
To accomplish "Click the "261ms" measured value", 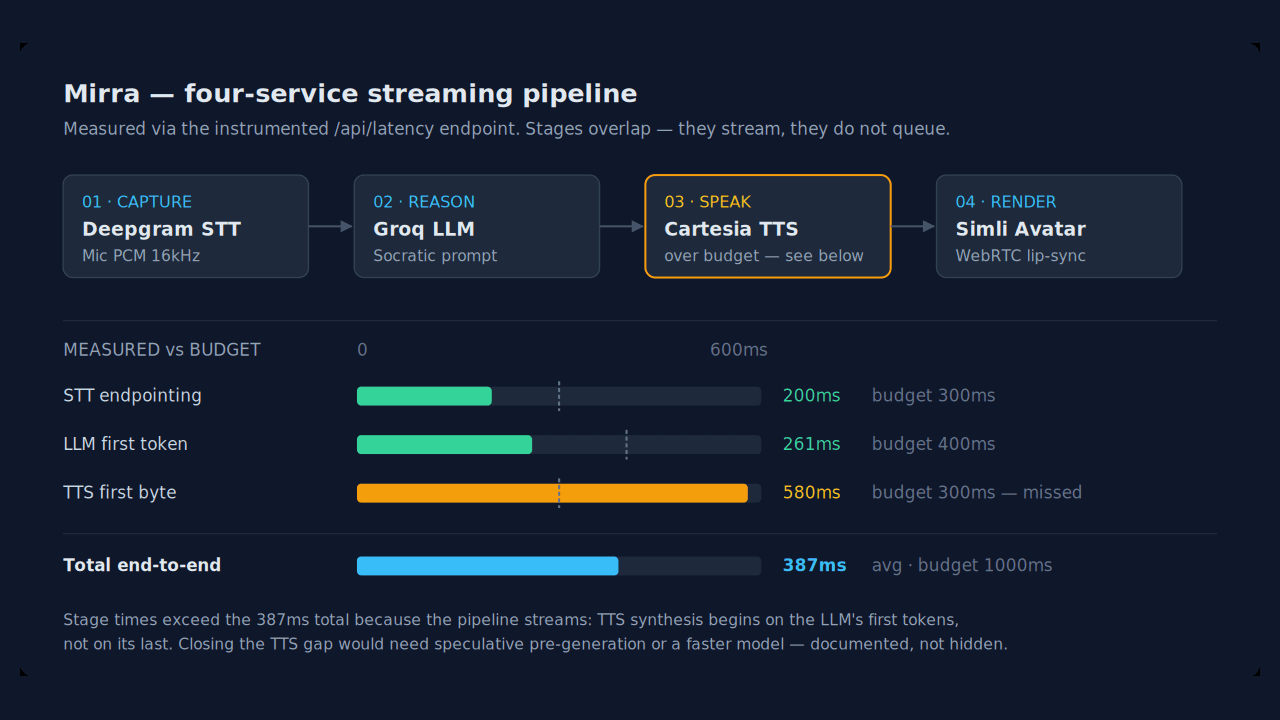I will [812, 444].
